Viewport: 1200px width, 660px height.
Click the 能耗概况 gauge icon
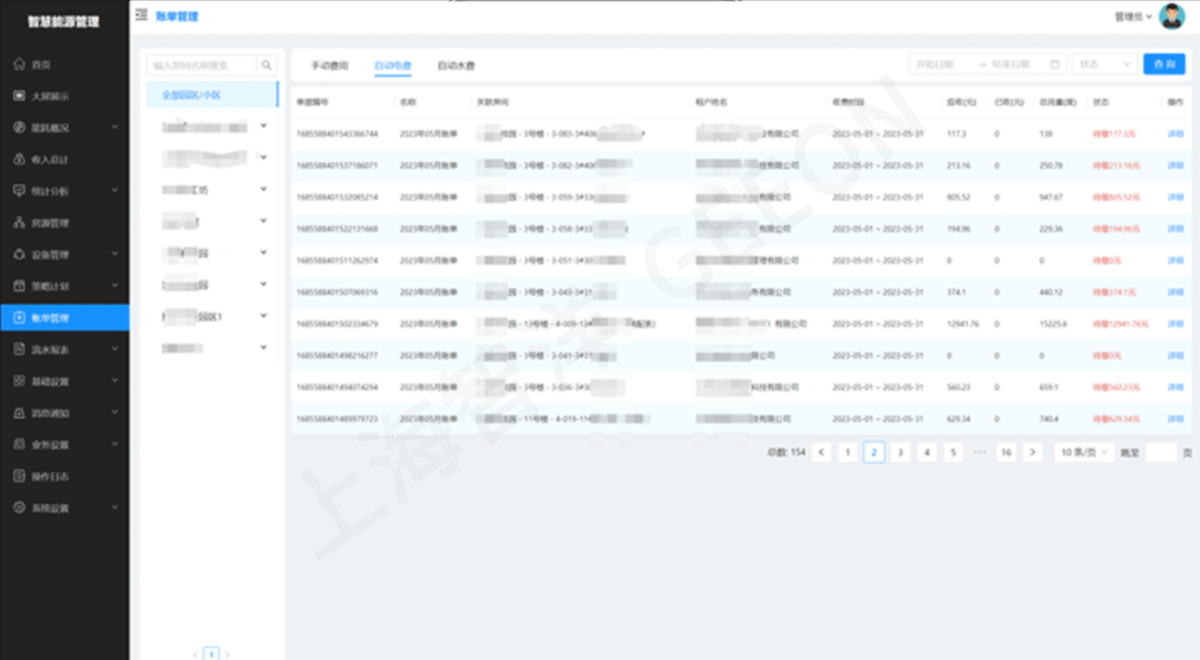coord(19,128)
